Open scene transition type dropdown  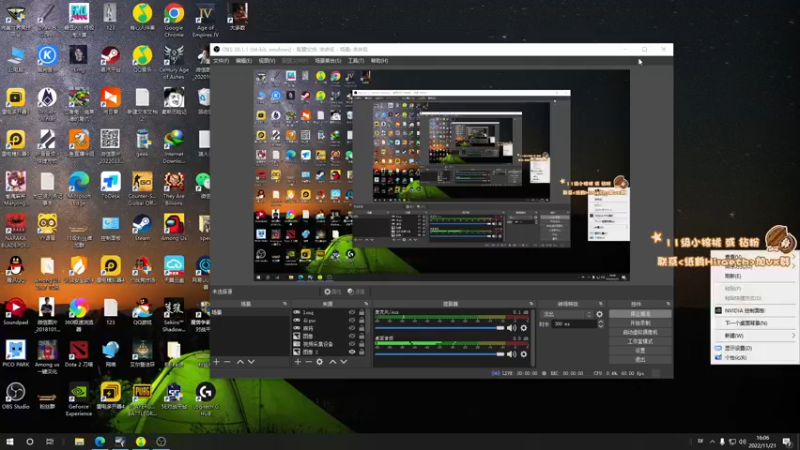point(566,314)
